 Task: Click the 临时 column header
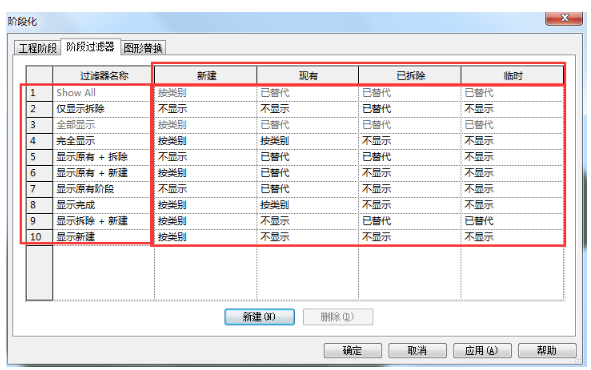513,75
